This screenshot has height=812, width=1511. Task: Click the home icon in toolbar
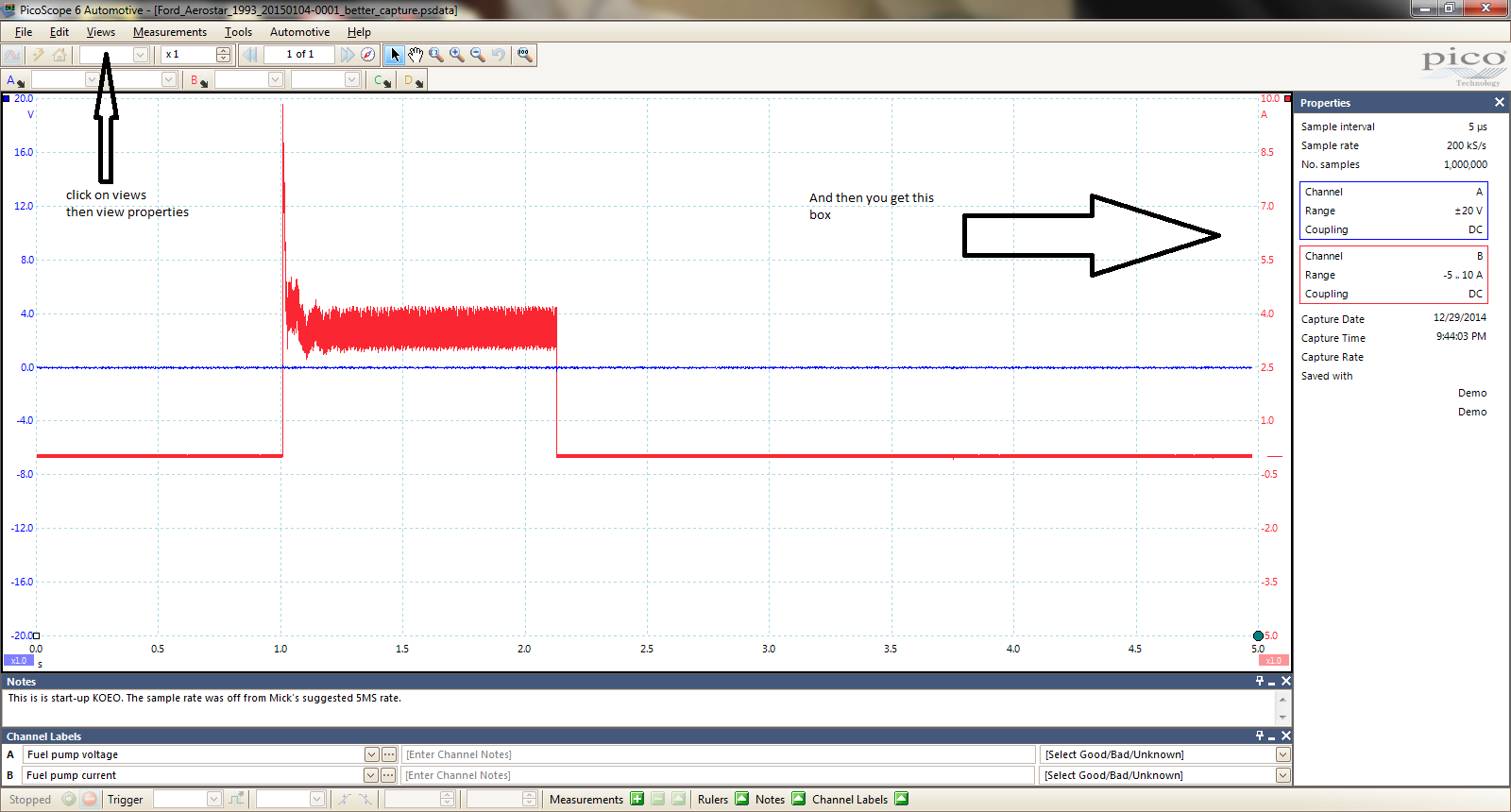(x=59, y=55)
